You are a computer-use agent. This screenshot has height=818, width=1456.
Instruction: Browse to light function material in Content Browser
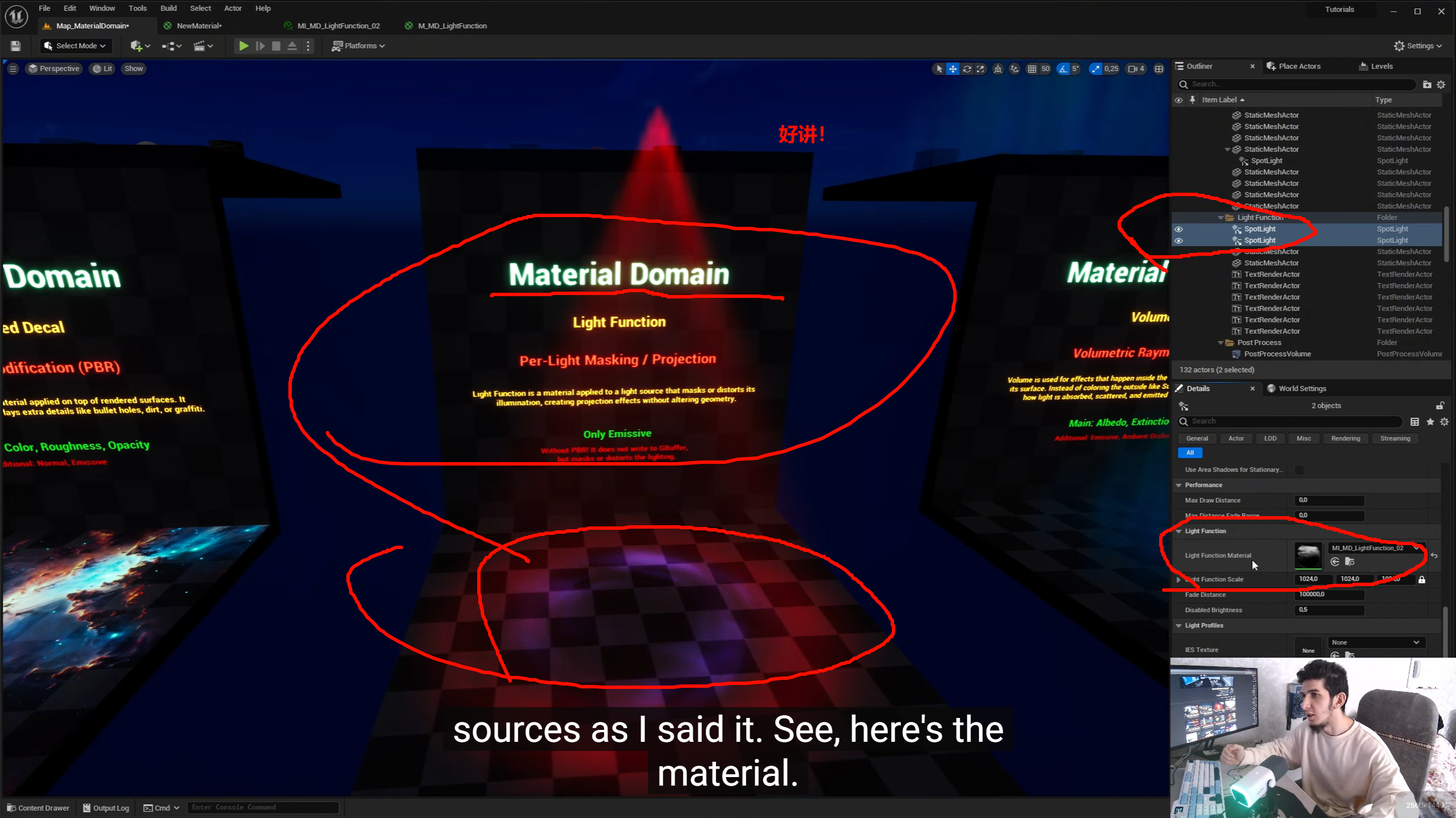point(1350,562)
